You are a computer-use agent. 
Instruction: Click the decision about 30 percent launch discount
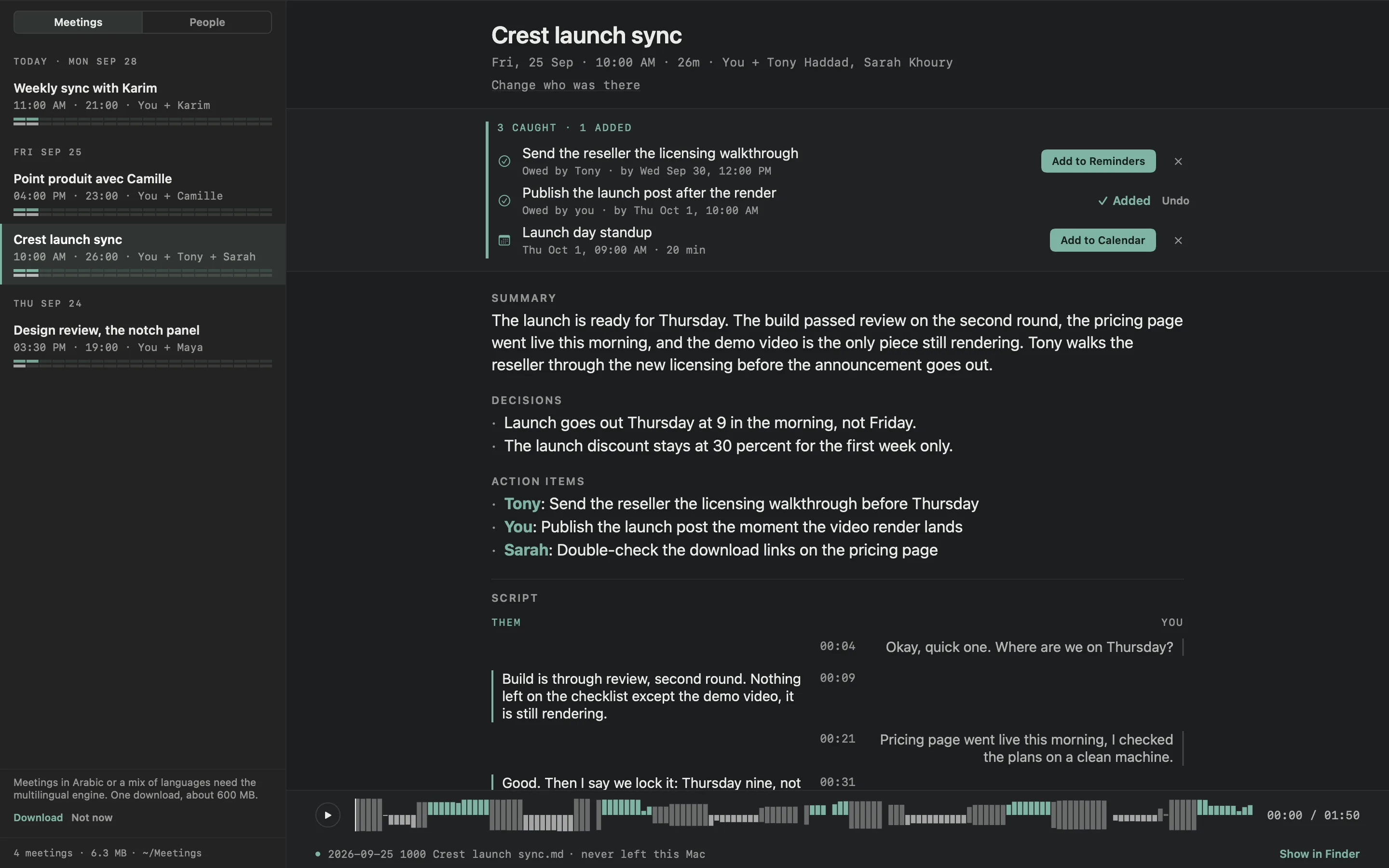728,446
